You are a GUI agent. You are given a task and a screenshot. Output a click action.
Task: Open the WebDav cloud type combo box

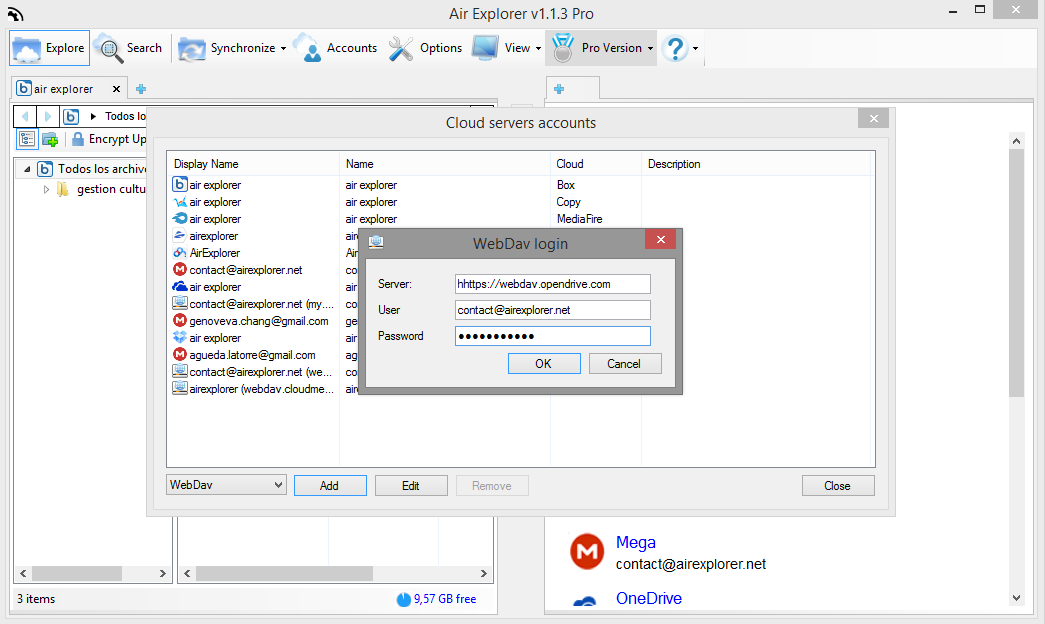pyautogui.click(x=226, y=485)
